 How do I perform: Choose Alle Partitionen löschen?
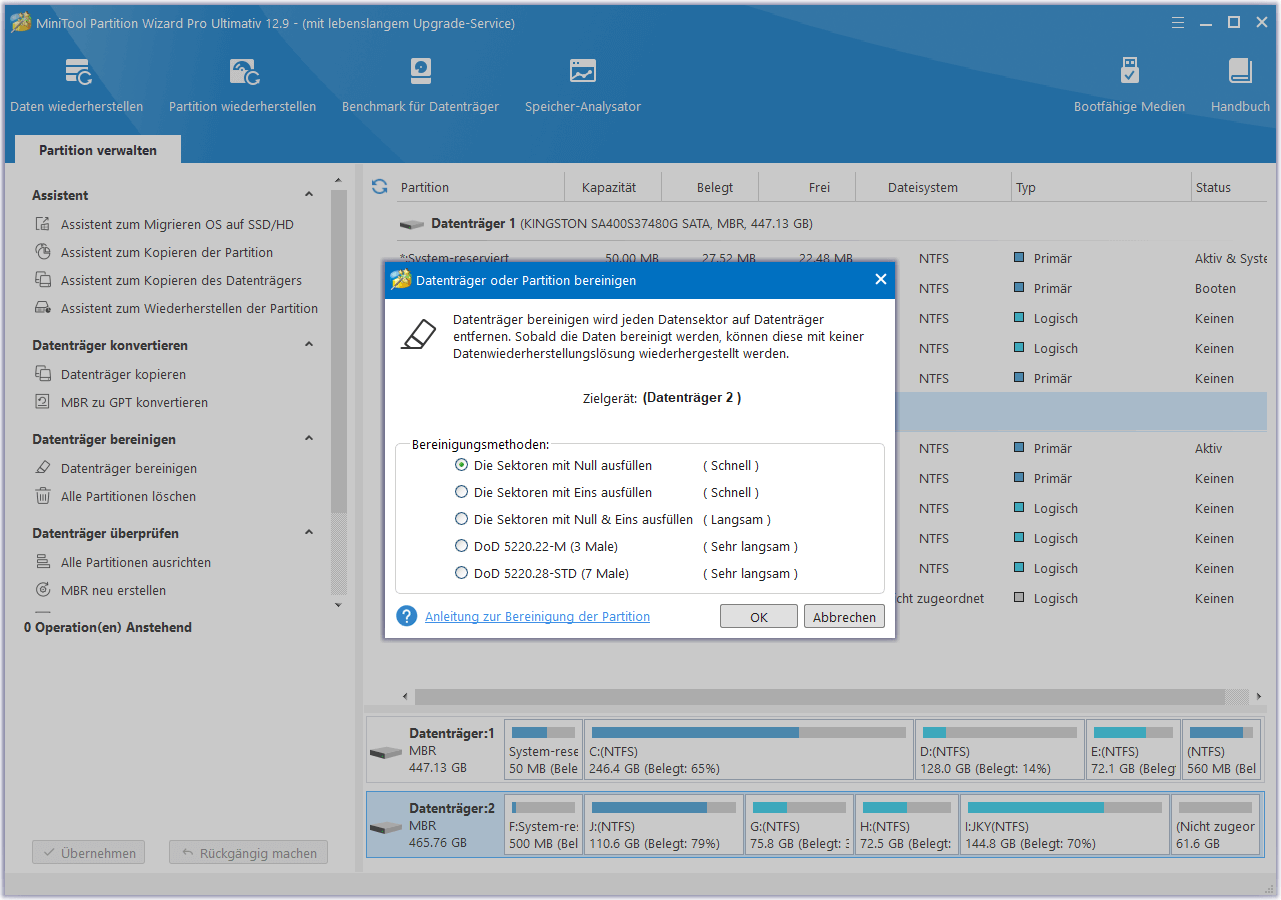(x=115, y=497)
